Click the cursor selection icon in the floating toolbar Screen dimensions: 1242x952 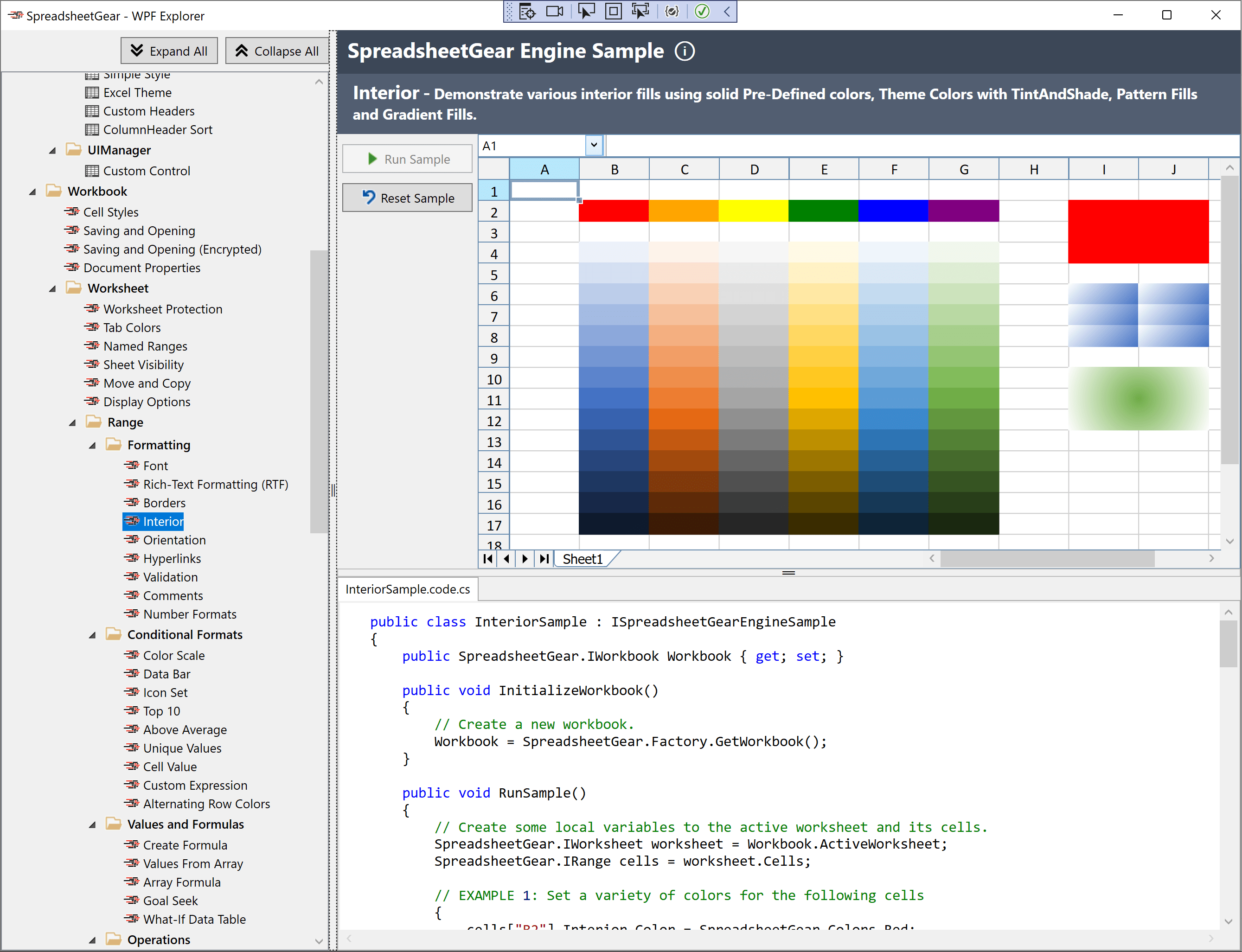(x=586, y=11)
